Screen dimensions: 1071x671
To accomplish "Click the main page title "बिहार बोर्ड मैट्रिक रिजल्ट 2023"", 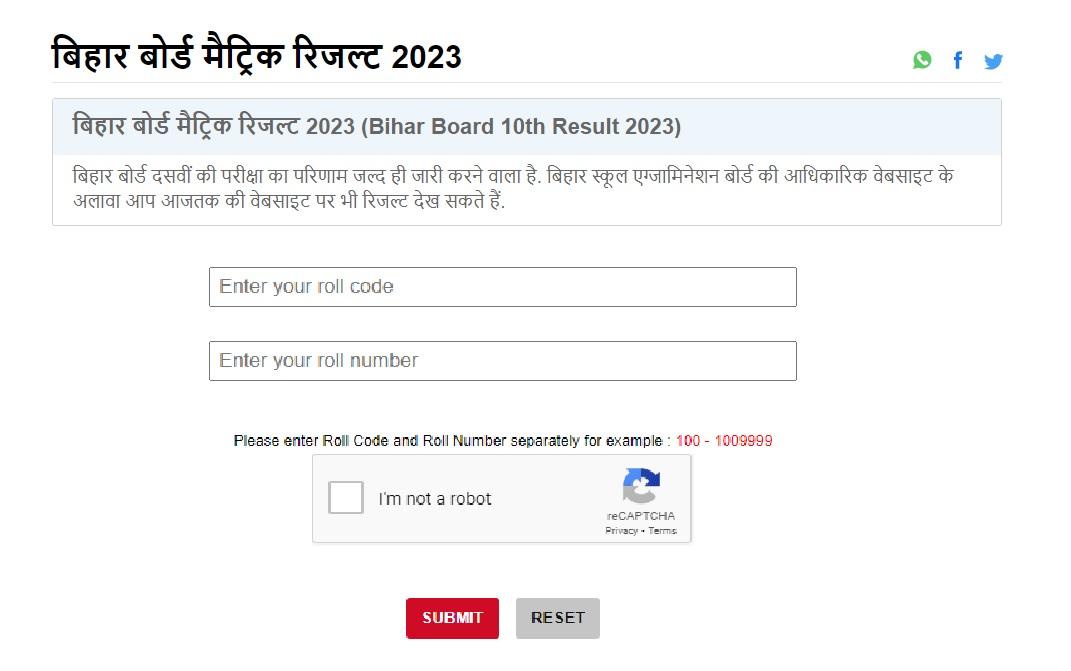I will (x=256, y=56).
